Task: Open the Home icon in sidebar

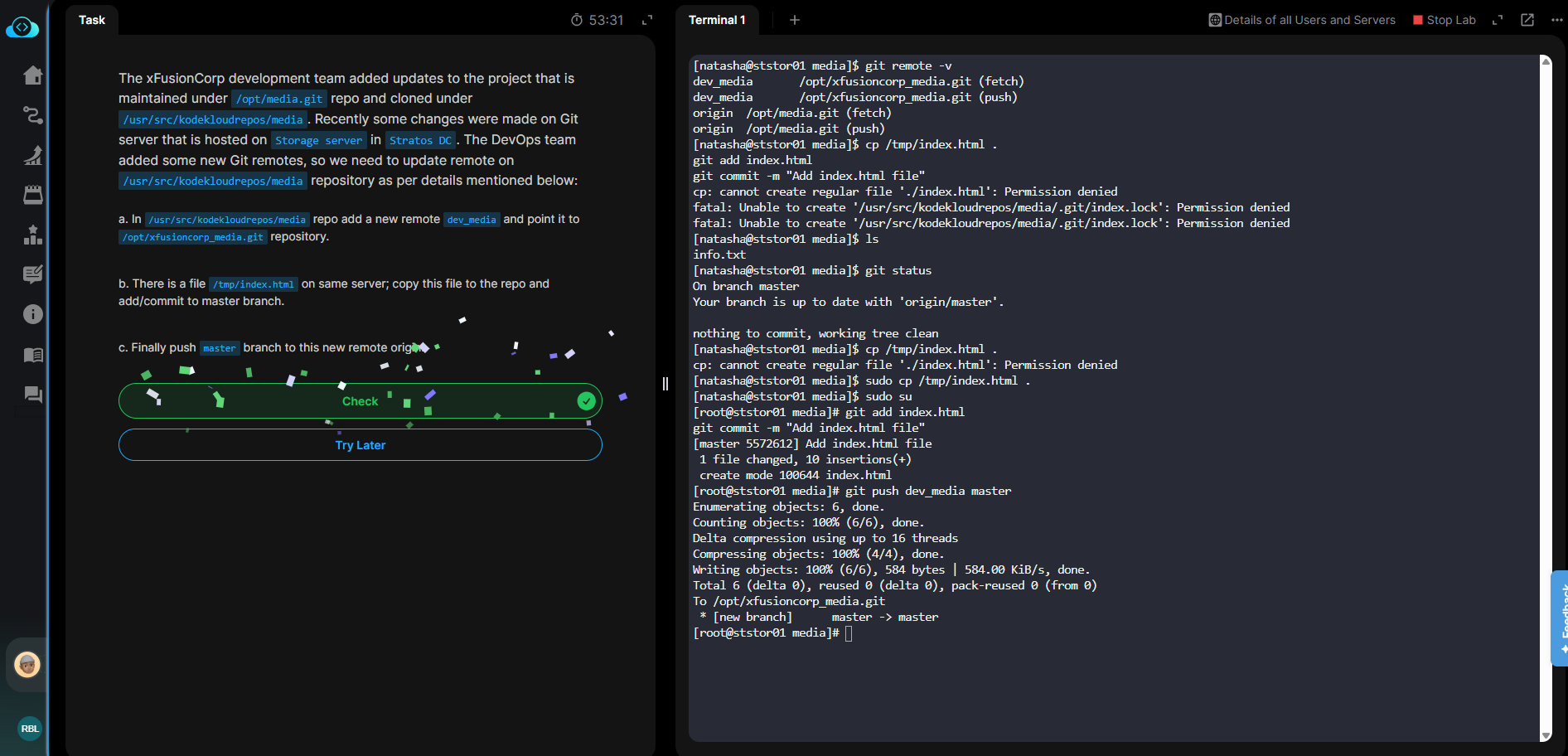Action: point(32,75)
